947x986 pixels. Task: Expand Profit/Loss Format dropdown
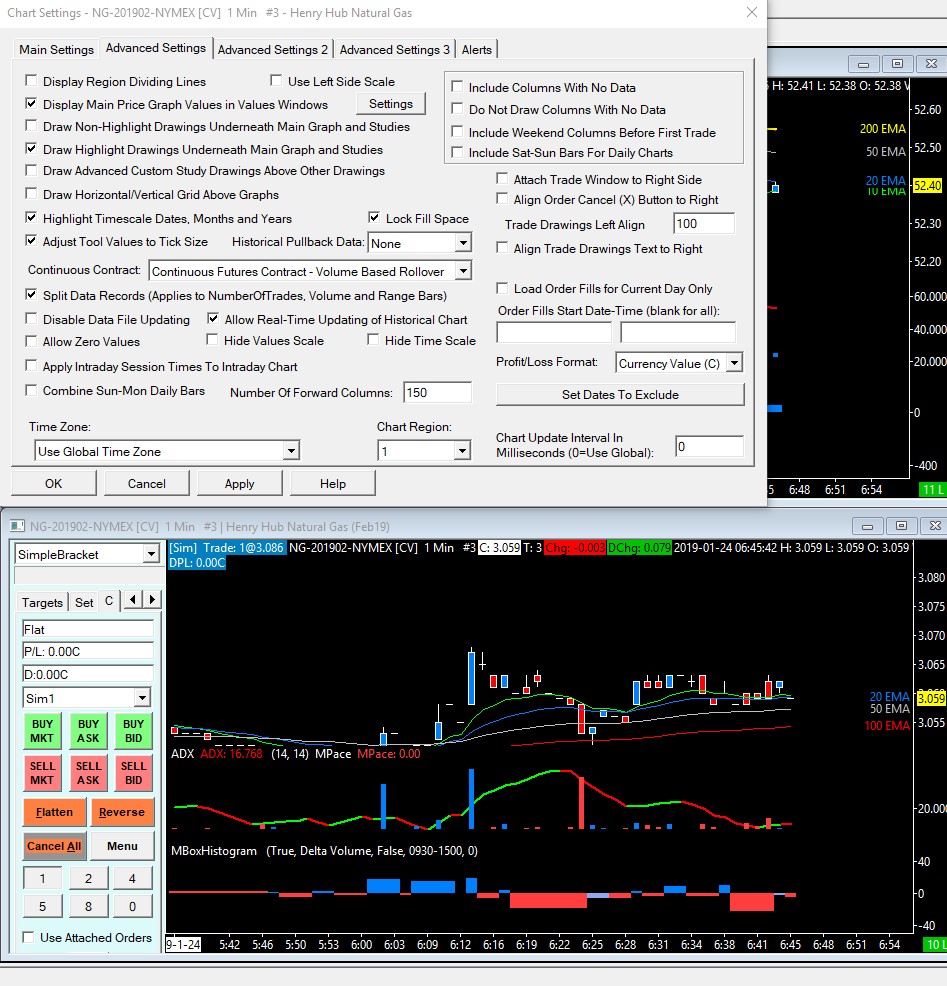pos(734,363)
